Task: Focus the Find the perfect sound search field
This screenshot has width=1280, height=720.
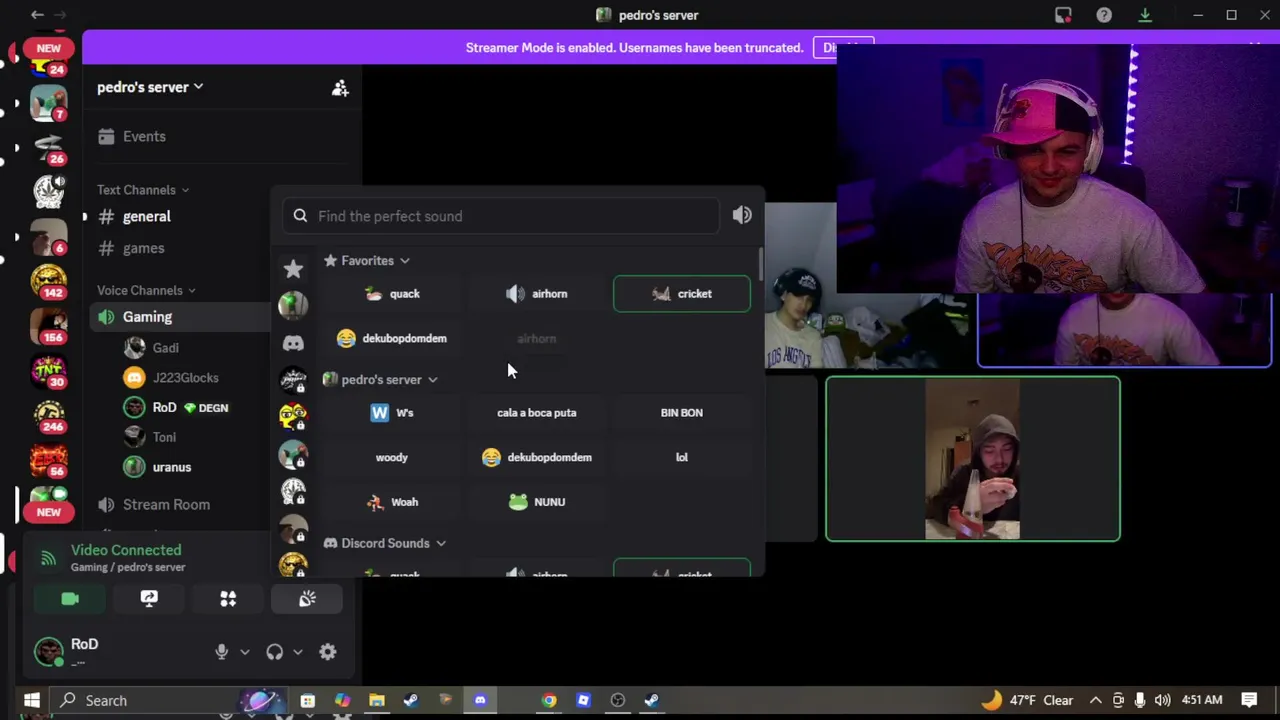Action: [x=500, y=216]
